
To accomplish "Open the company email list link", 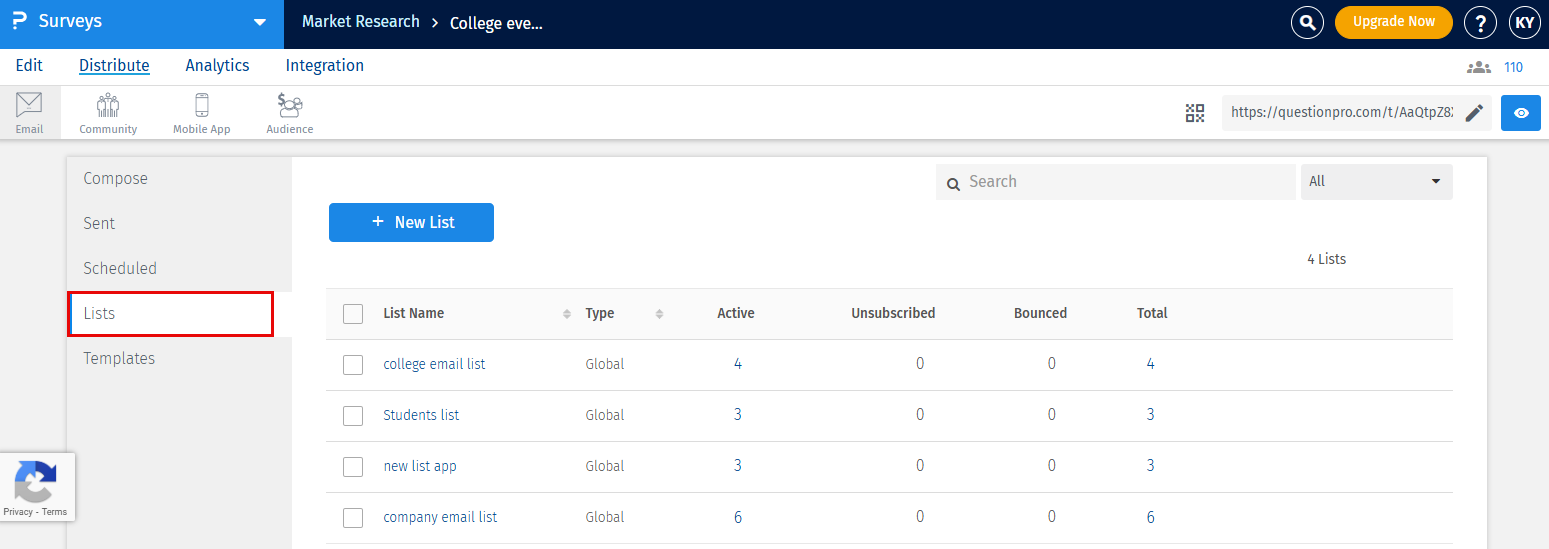I will [440, 518].
